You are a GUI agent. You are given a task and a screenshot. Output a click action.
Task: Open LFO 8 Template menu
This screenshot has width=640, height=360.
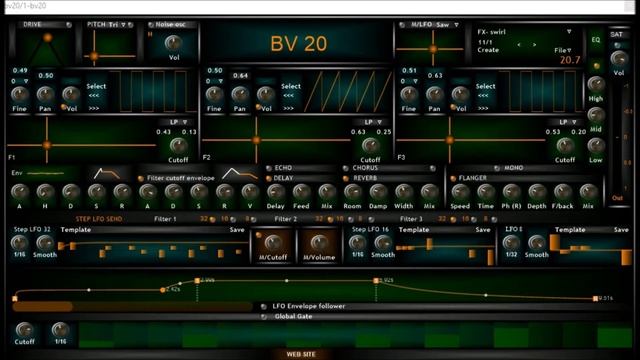click(x=570, y=230)
